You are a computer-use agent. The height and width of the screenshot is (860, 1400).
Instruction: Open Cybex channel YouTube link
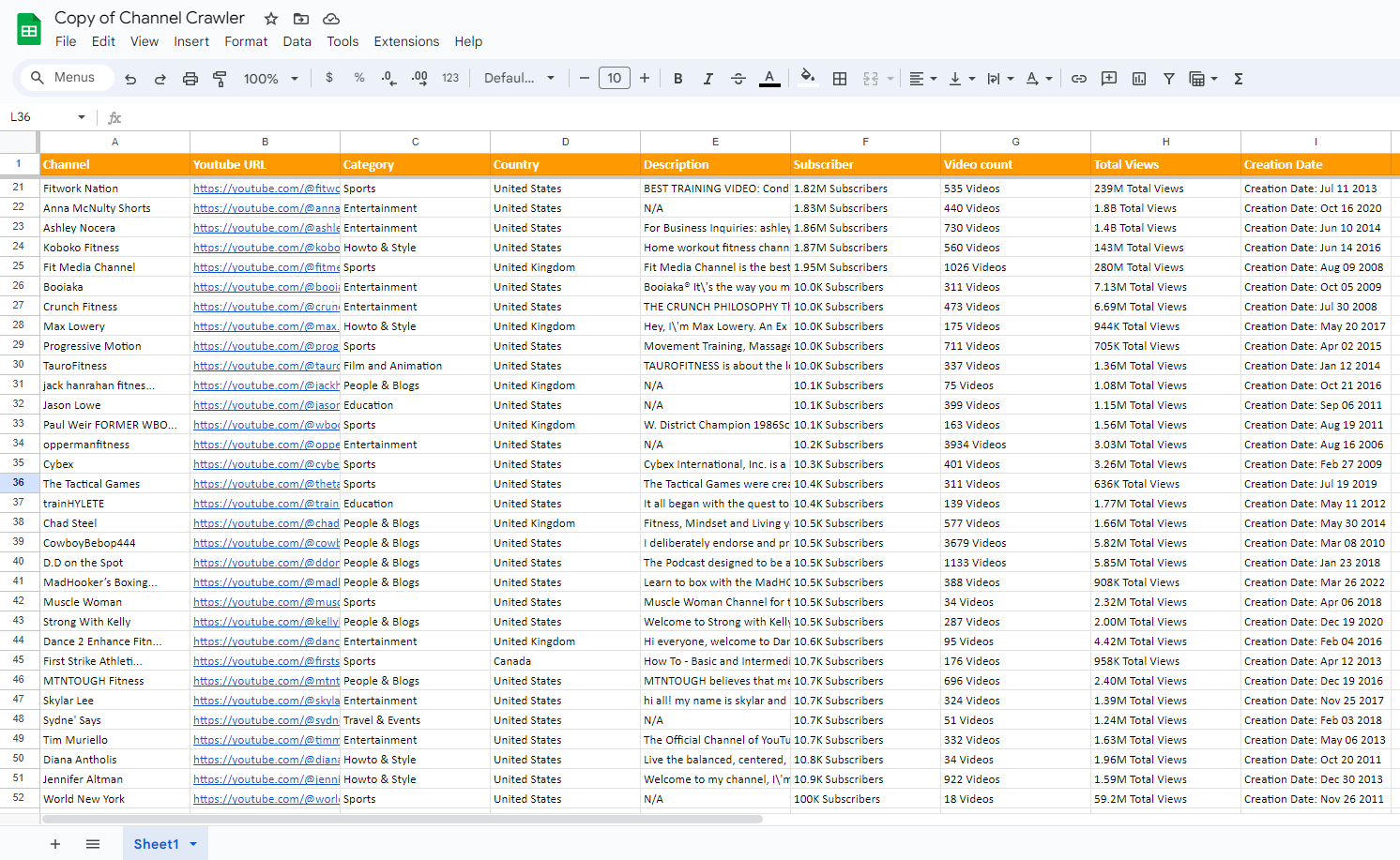click(x=266, y=464)
